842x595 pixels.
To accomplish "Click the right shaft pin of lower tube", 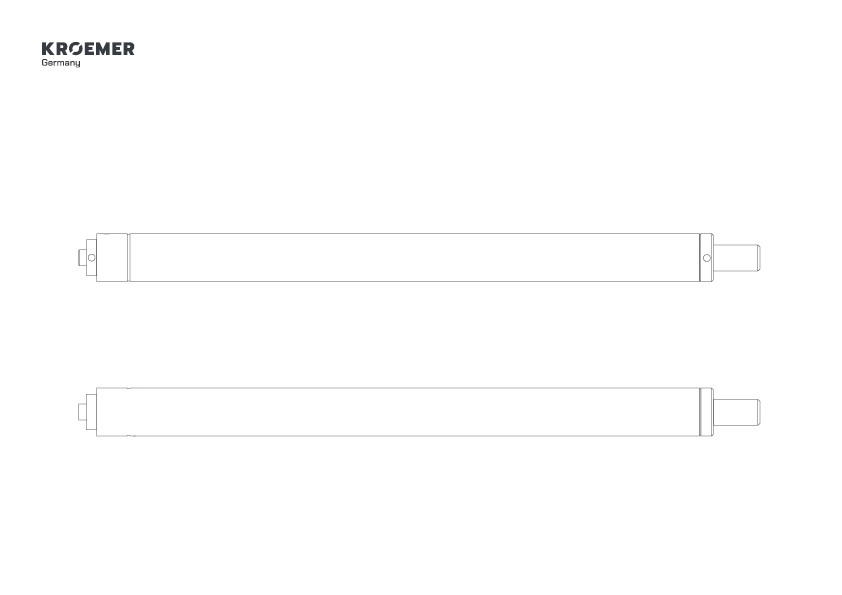I will coord(736,412).
